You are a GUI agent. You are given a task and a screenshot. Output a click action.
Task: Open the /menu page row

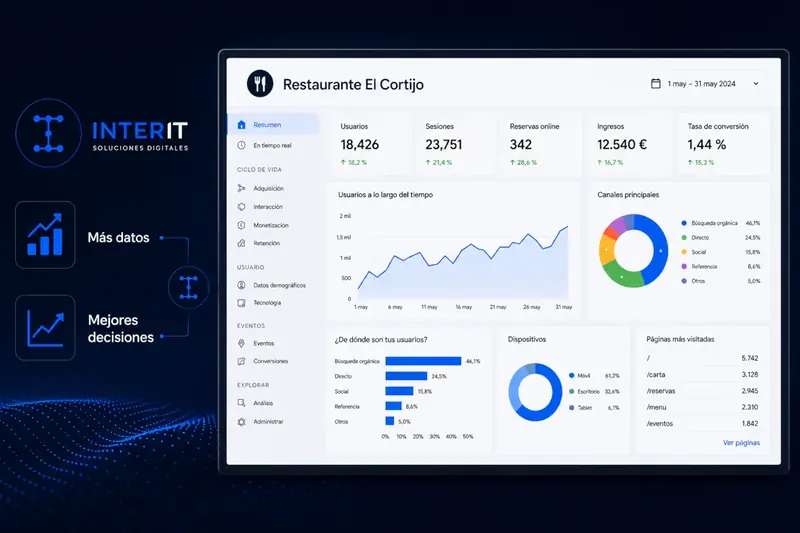[702, 407]
